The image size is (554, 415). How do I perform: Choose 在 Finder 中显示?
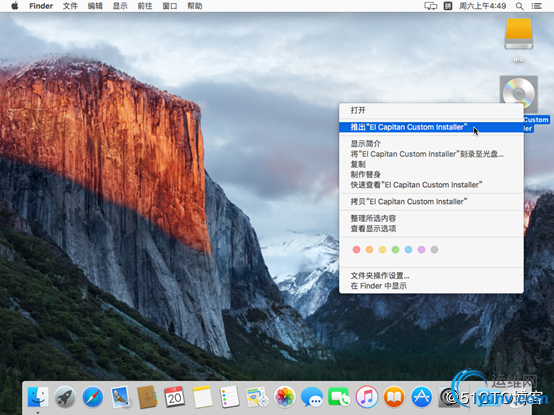[x=431, y=286]
